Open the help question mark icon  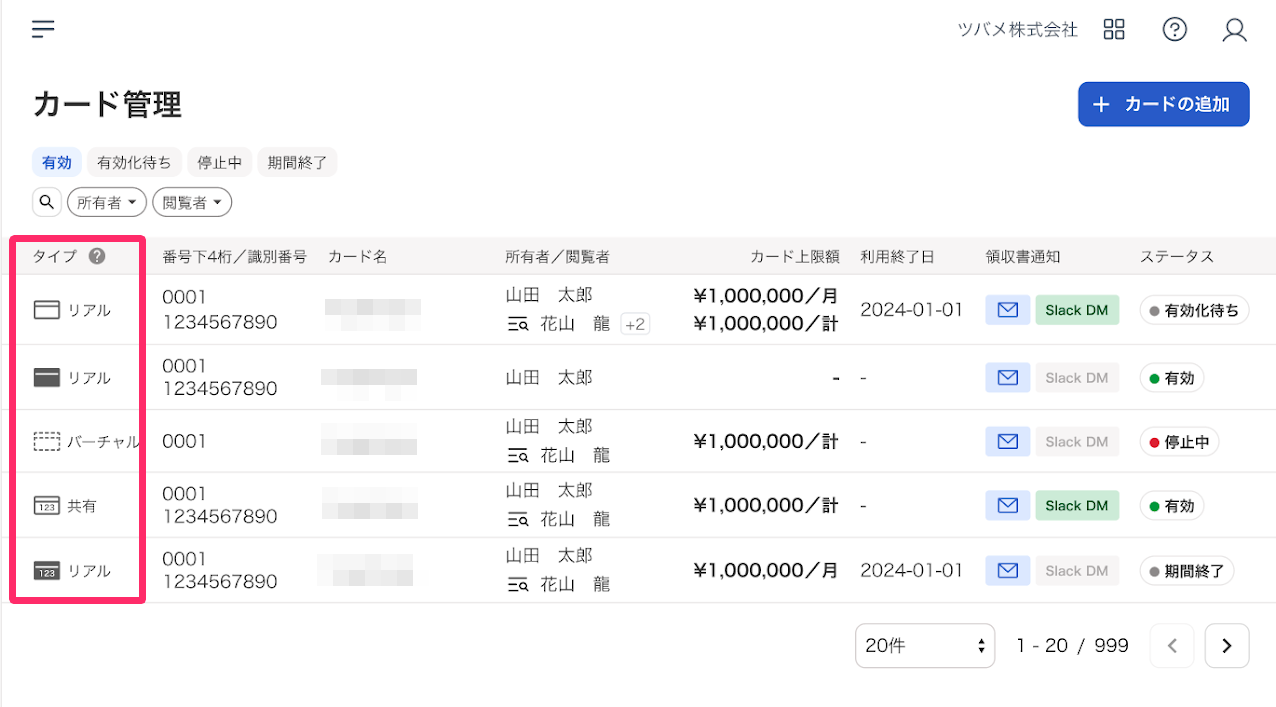(x=1175, y=29)
